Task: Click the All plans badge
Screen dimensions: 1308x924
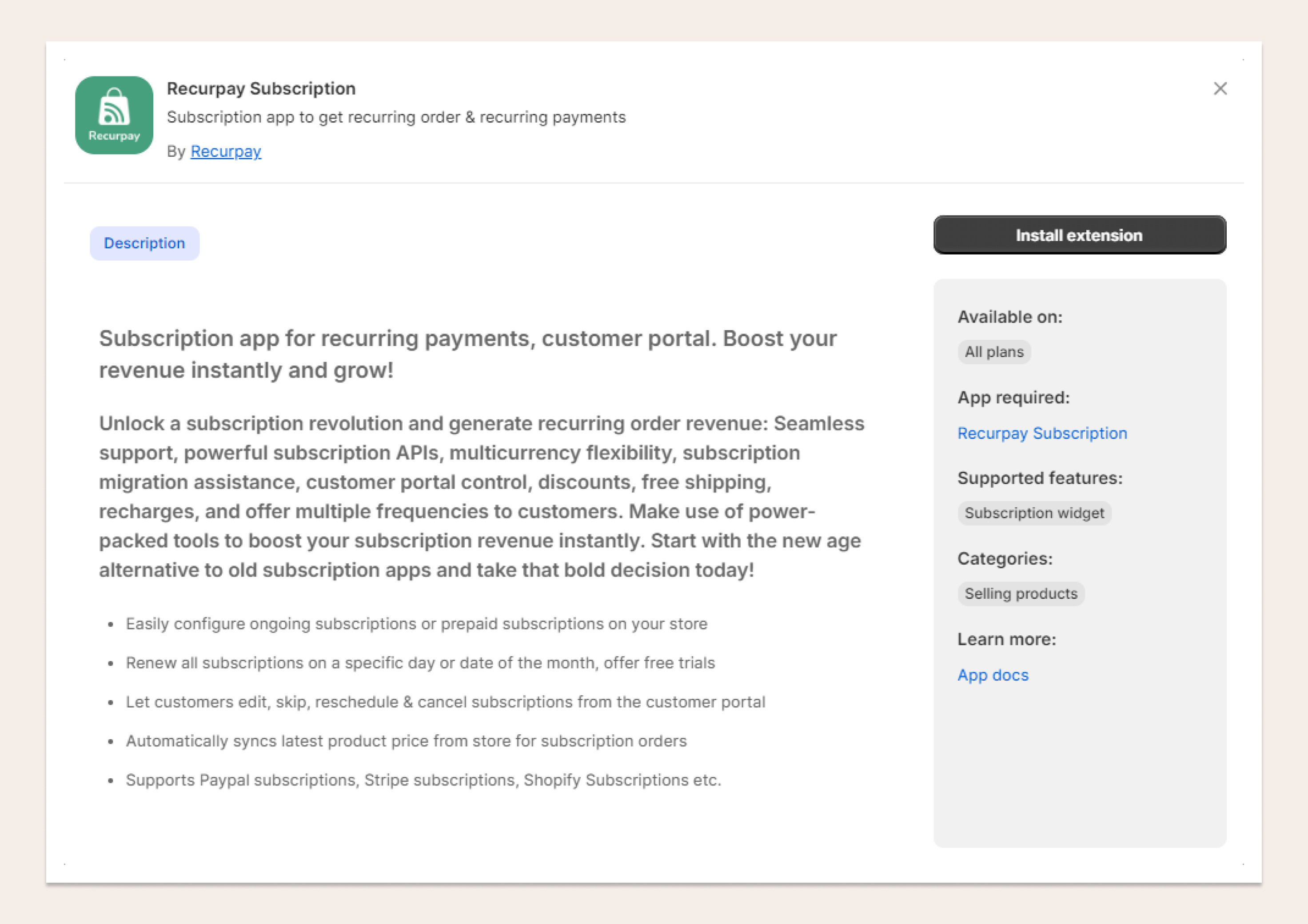Action: 994,352
